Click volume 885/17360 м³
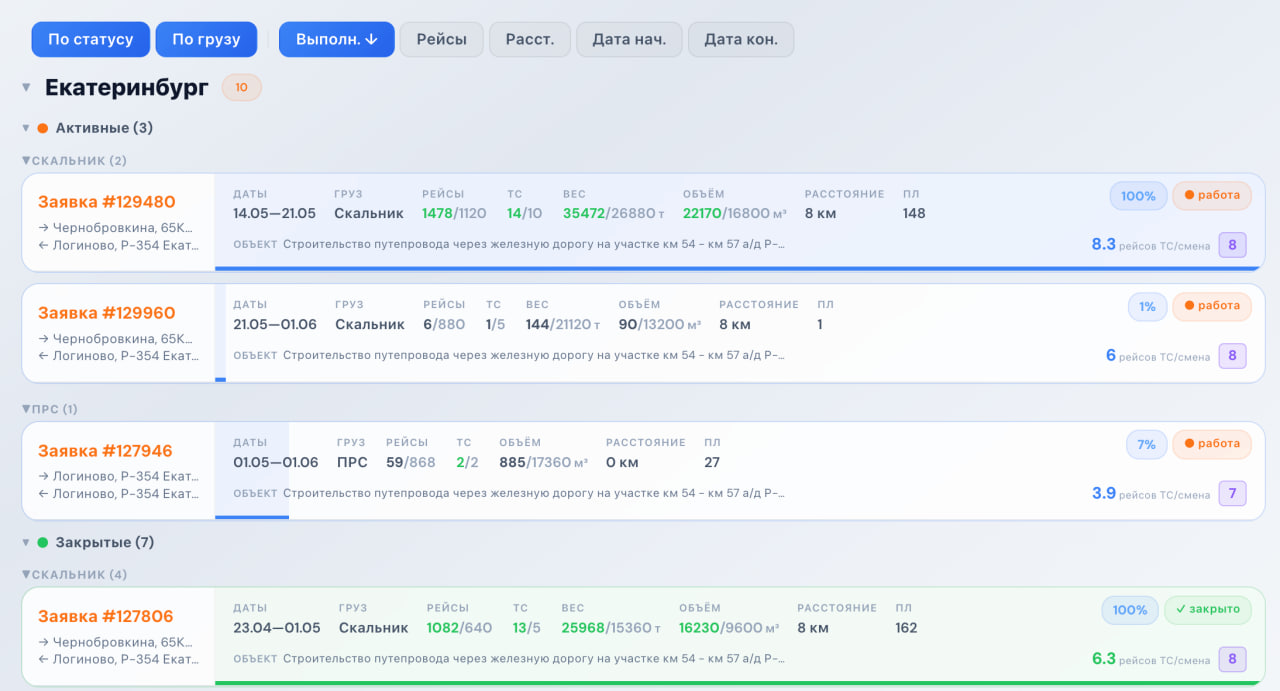The width and height of the screenshot is (1280, 691). click(543, 462)
